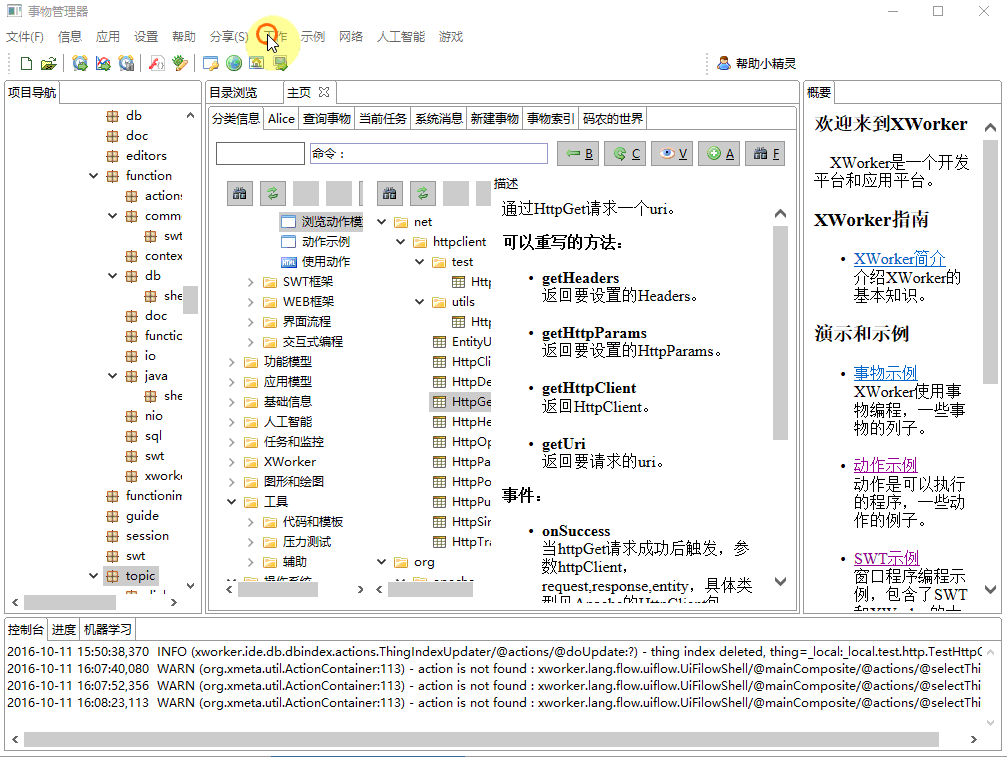Select the 动作示例 tree item
This screenshot has height=757, width=1007.
pos(315,241)
